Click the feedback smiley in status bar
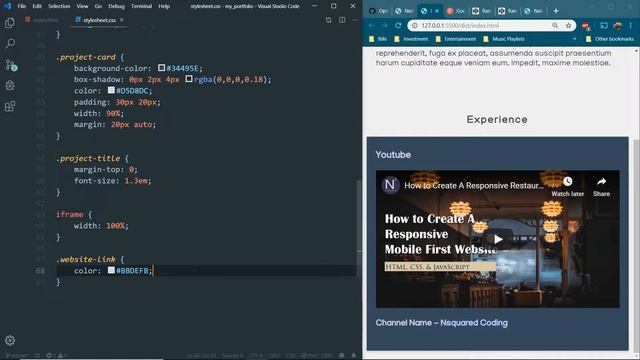 click(342, 356)
